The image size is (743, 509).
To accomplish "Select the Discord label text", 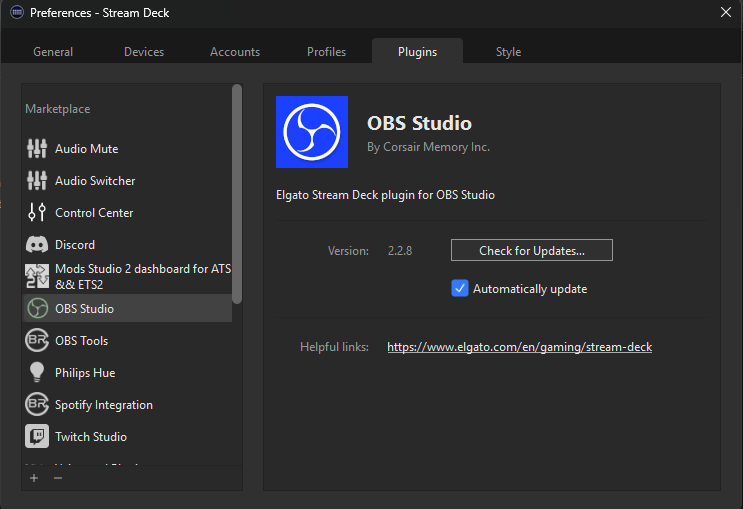I will pos(75,245).
